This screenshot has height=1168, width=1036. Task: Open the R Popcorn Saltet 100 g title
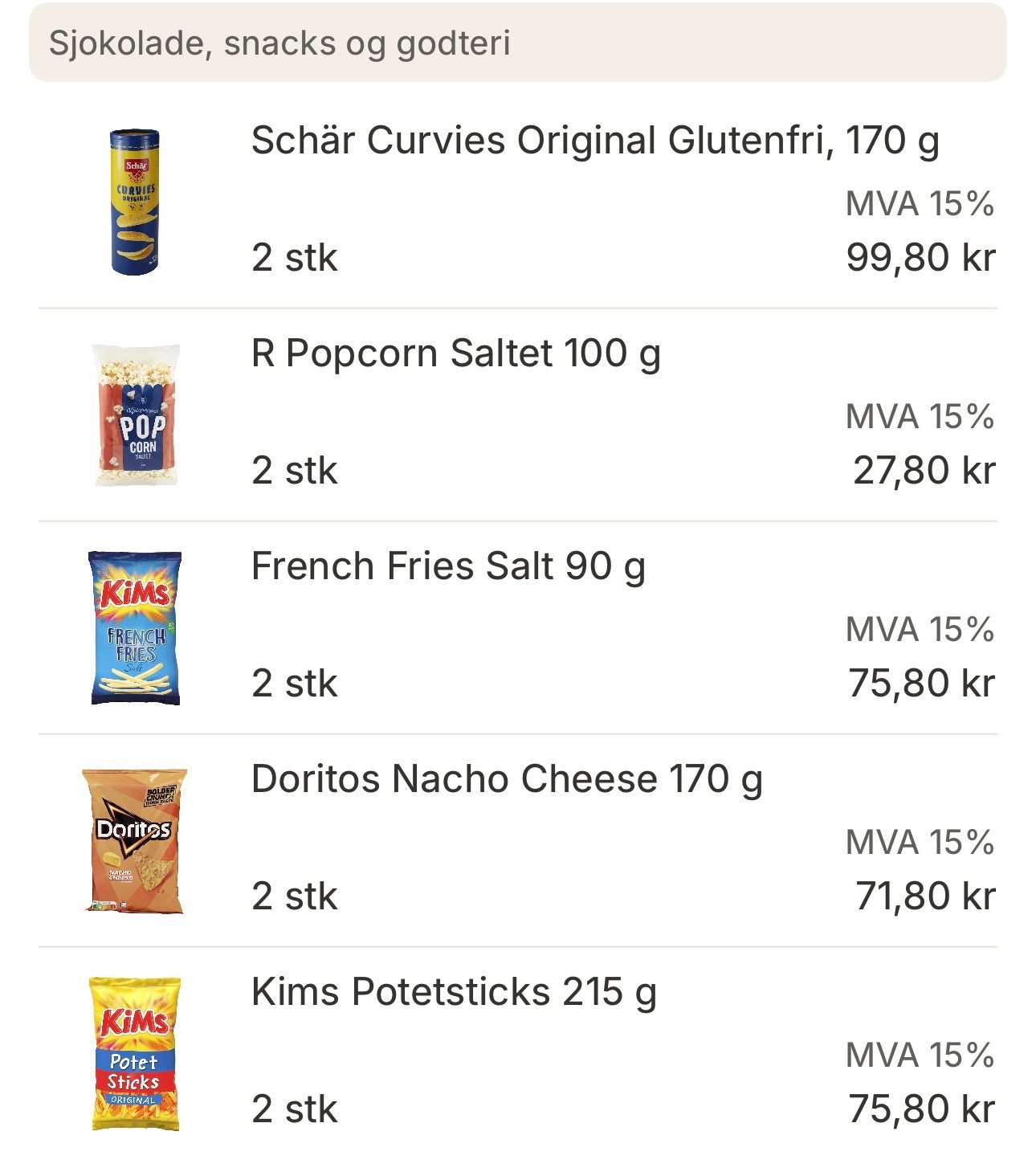[456, 354]
